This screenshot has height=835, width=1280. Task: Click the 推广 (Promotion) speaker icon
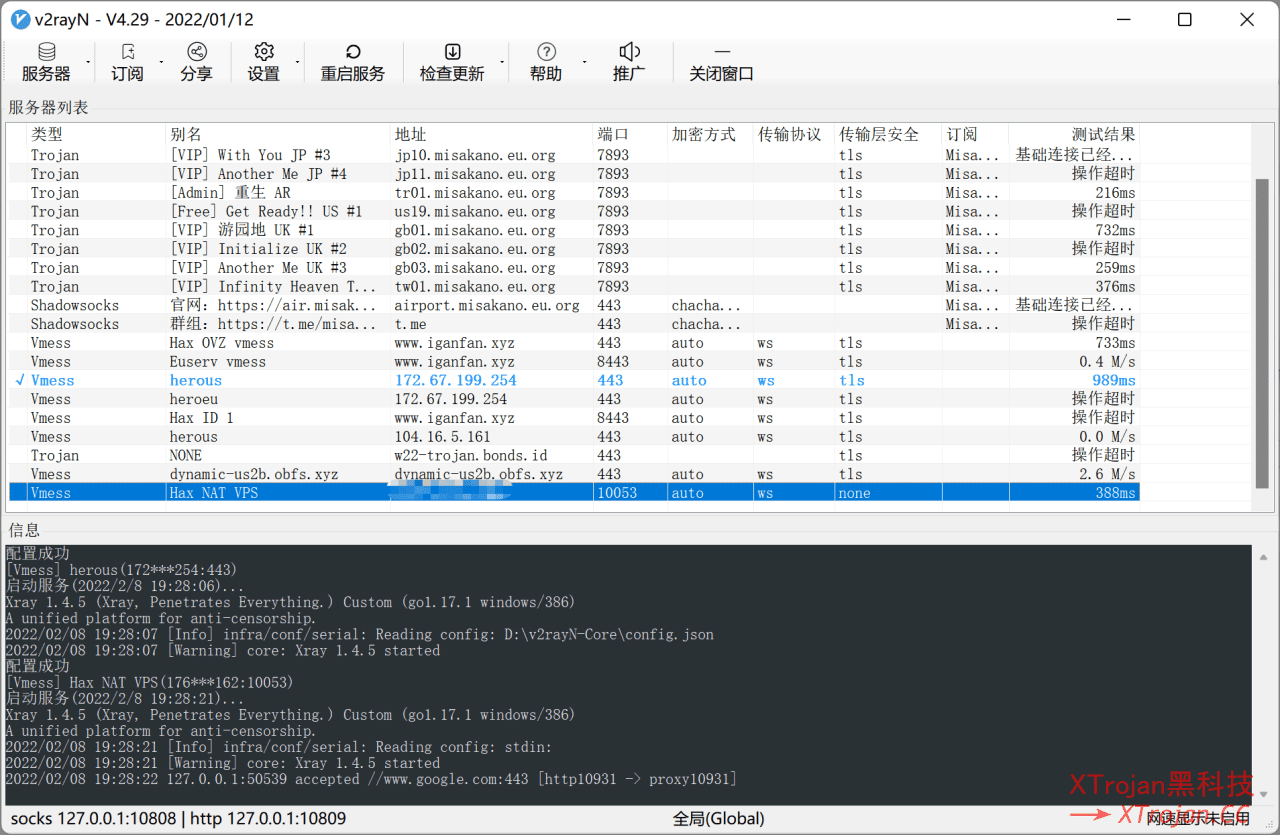(x=629, y=62)
